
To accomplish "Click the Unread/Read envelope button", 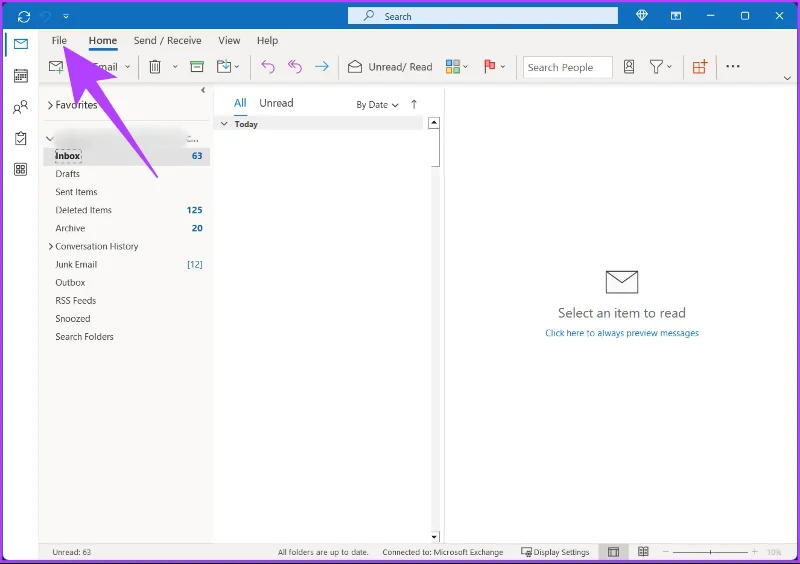I will (390, 67).
